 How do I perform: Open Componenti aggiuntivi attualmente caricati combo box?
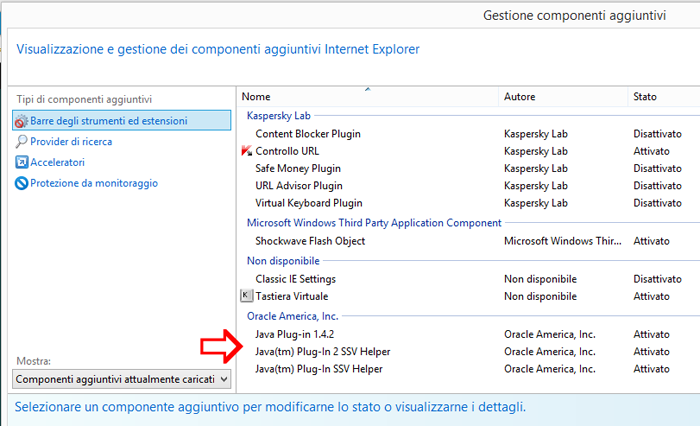(x=121, y=380)
